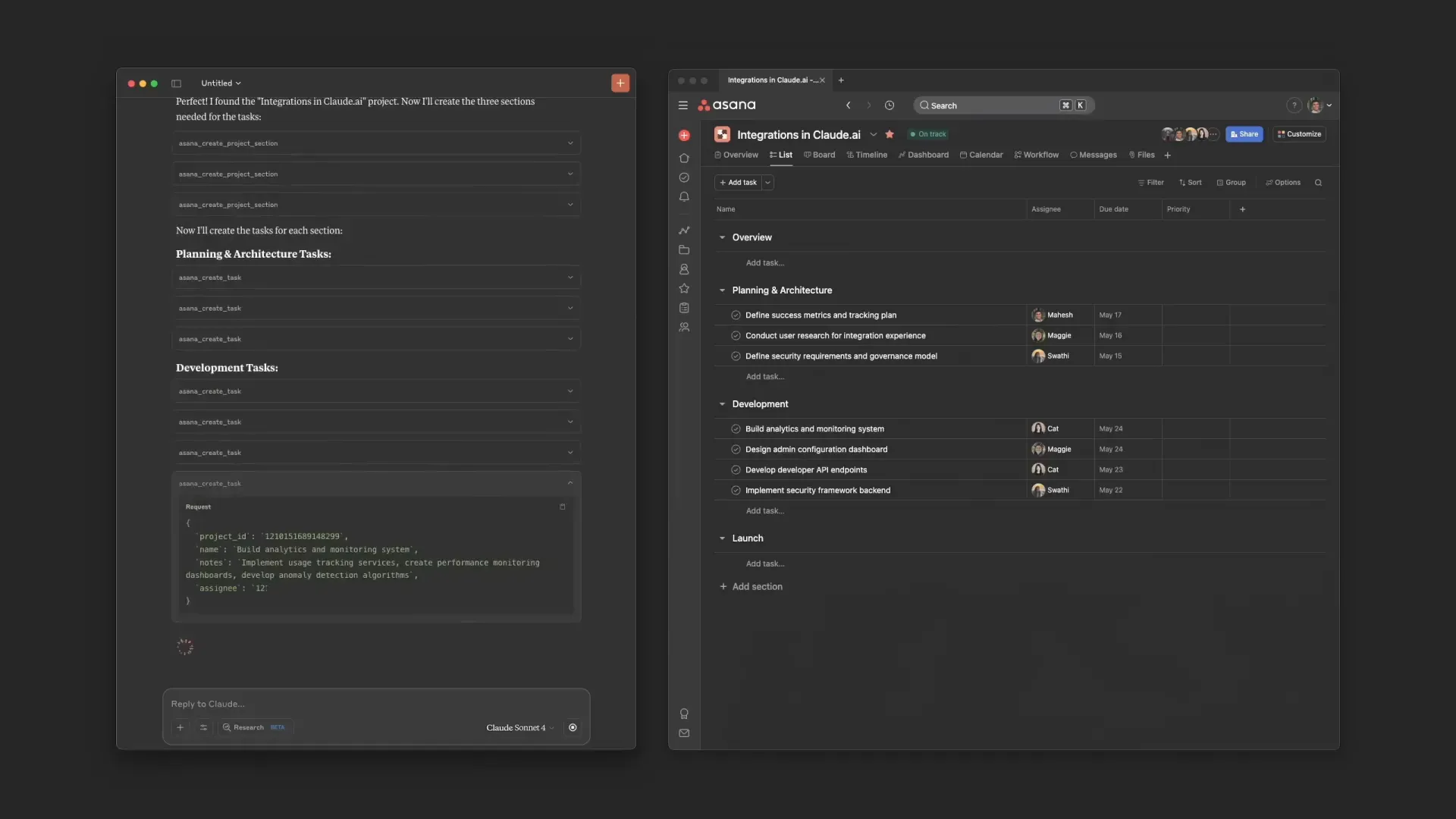The image size is (1456, 819).
Task: Click the On track status badge
Action: point(928,134)
